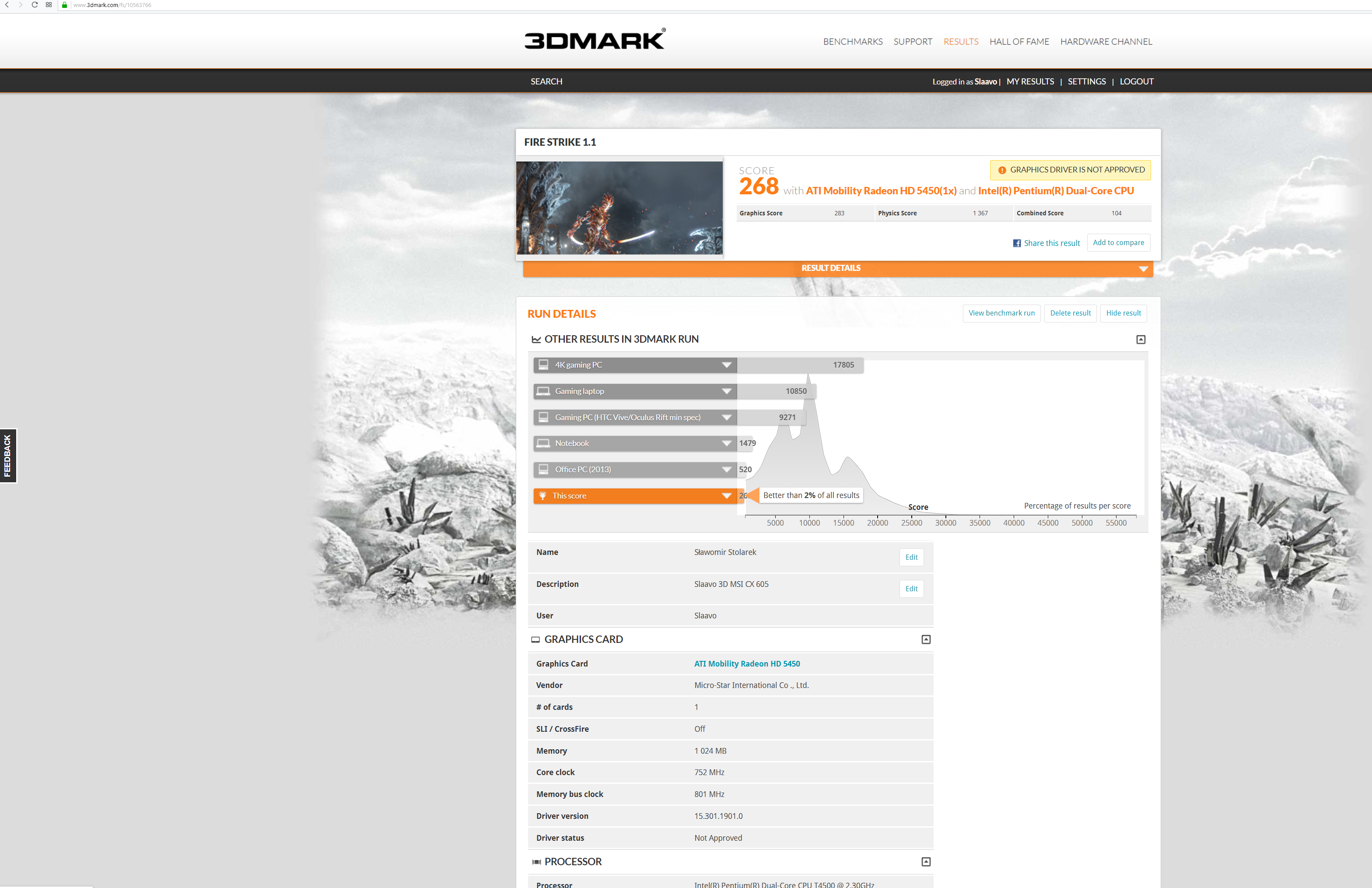Click Share this result link
The width and height of the screenshot is (1372, 888).
click(1051, 243)
